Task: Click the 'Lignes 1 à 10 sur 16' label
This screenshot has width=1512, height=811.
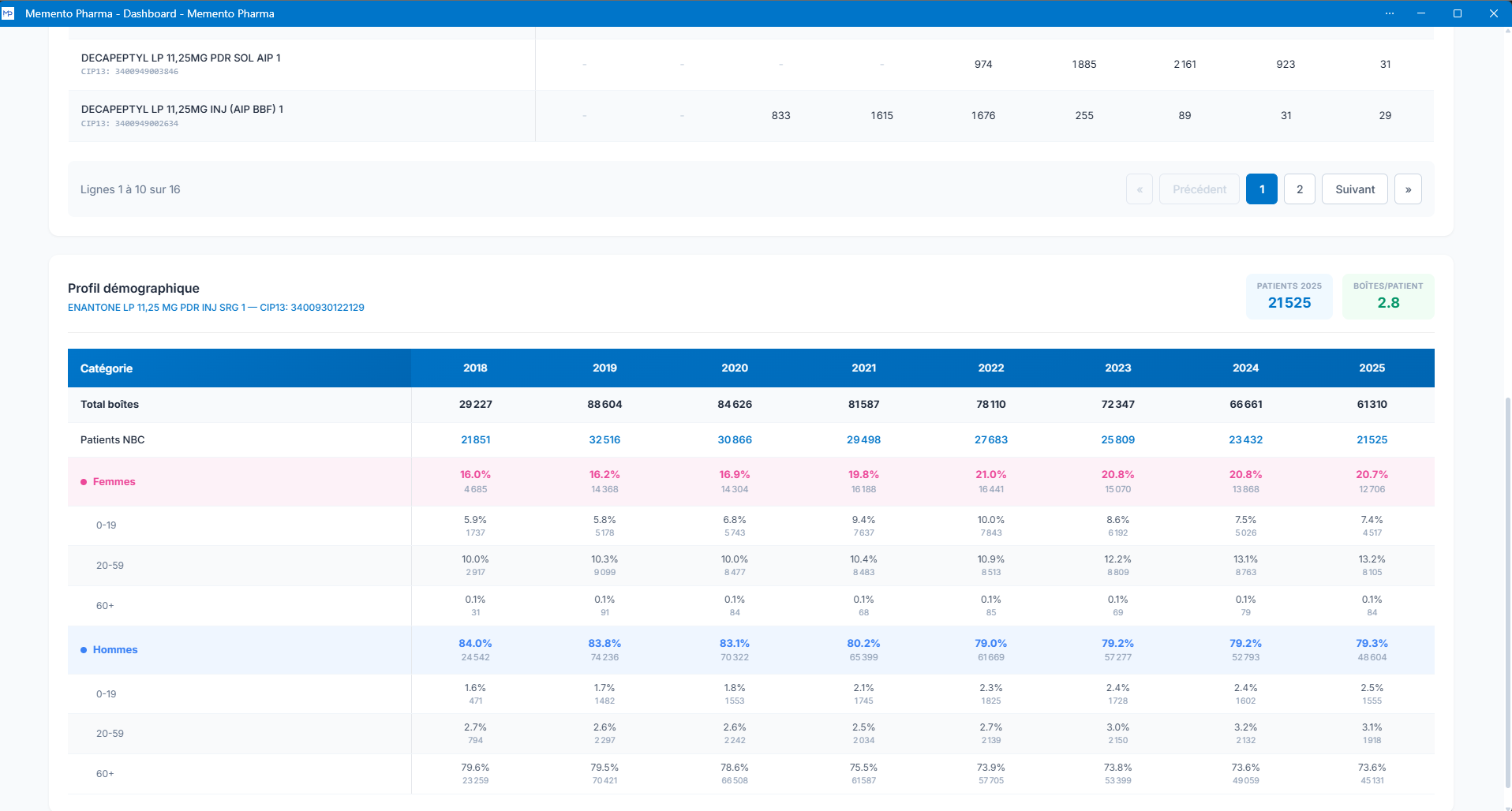Action: click(130, 189)
